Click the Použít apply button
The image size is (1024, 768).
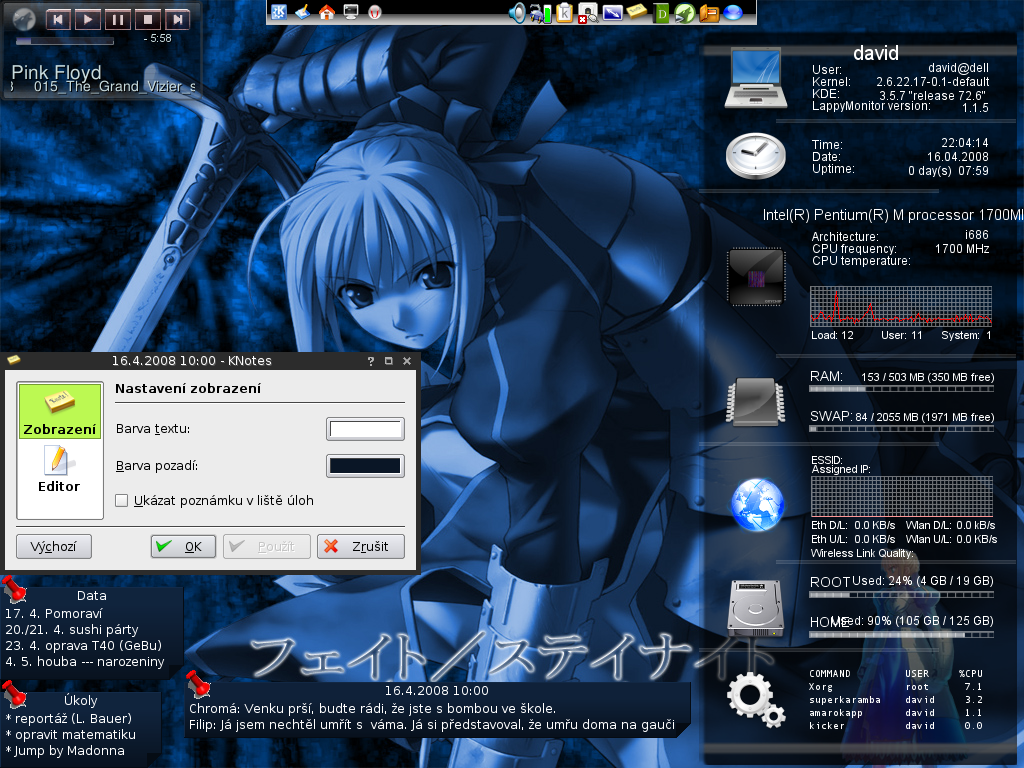[266, 547]
